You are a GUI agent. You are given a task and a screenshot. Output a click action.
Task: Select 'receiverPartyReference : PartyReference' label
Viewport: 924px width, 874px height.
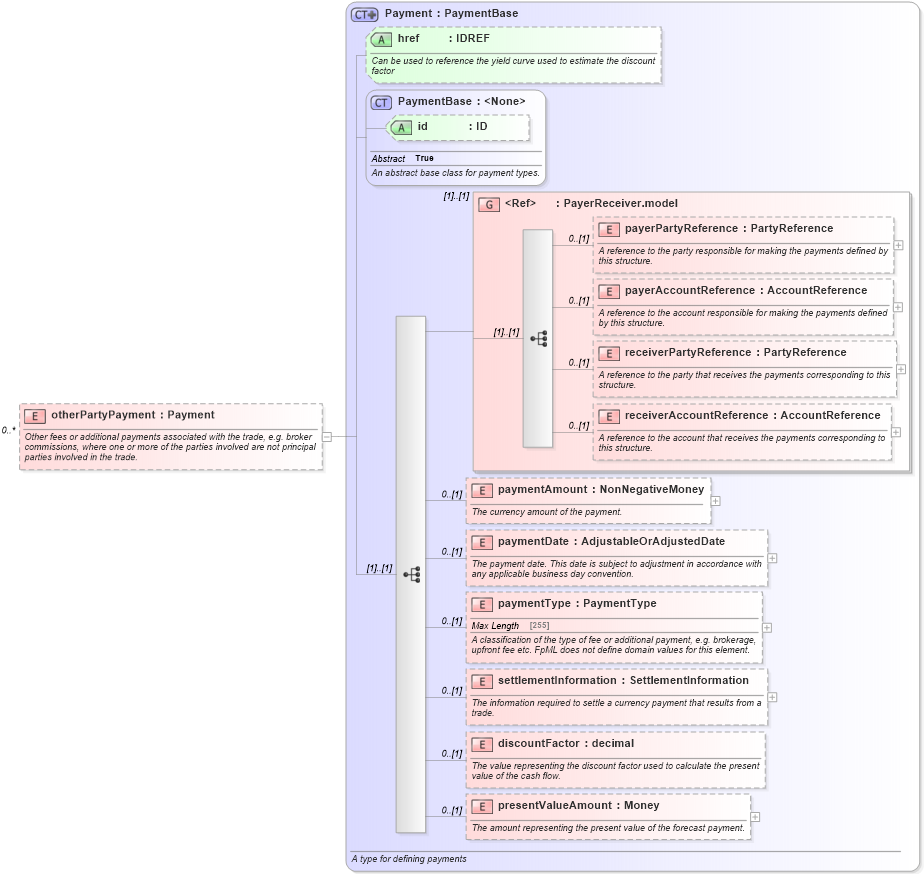pos(735,352)
